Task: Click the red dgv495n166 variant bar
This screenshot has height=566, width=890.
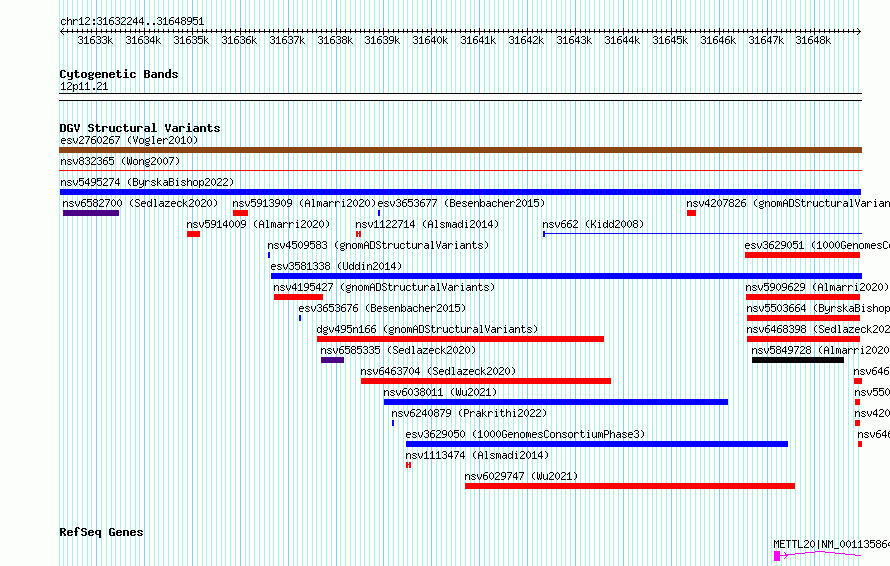Action: tap(460, 339)
